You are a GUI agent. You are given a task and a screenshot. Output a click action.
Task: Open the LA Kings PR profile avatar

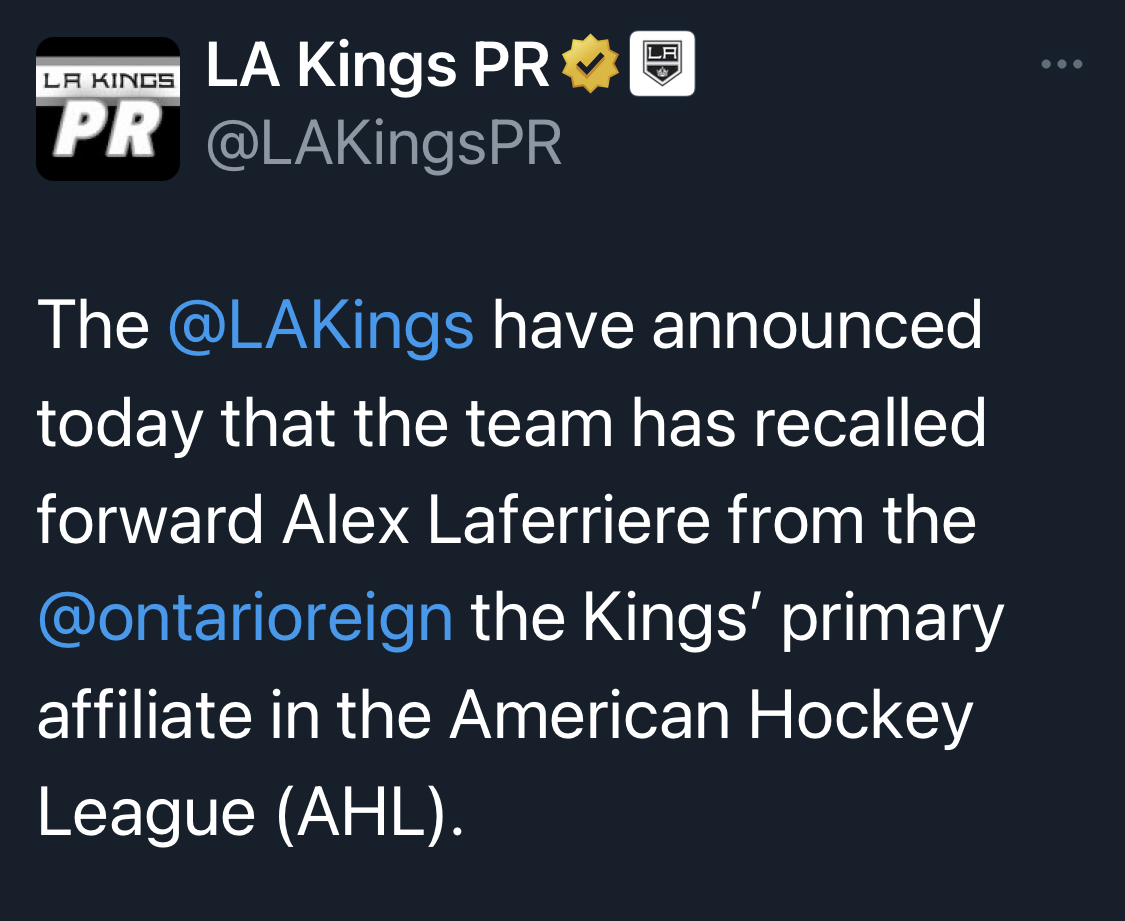tap(108, 108)
